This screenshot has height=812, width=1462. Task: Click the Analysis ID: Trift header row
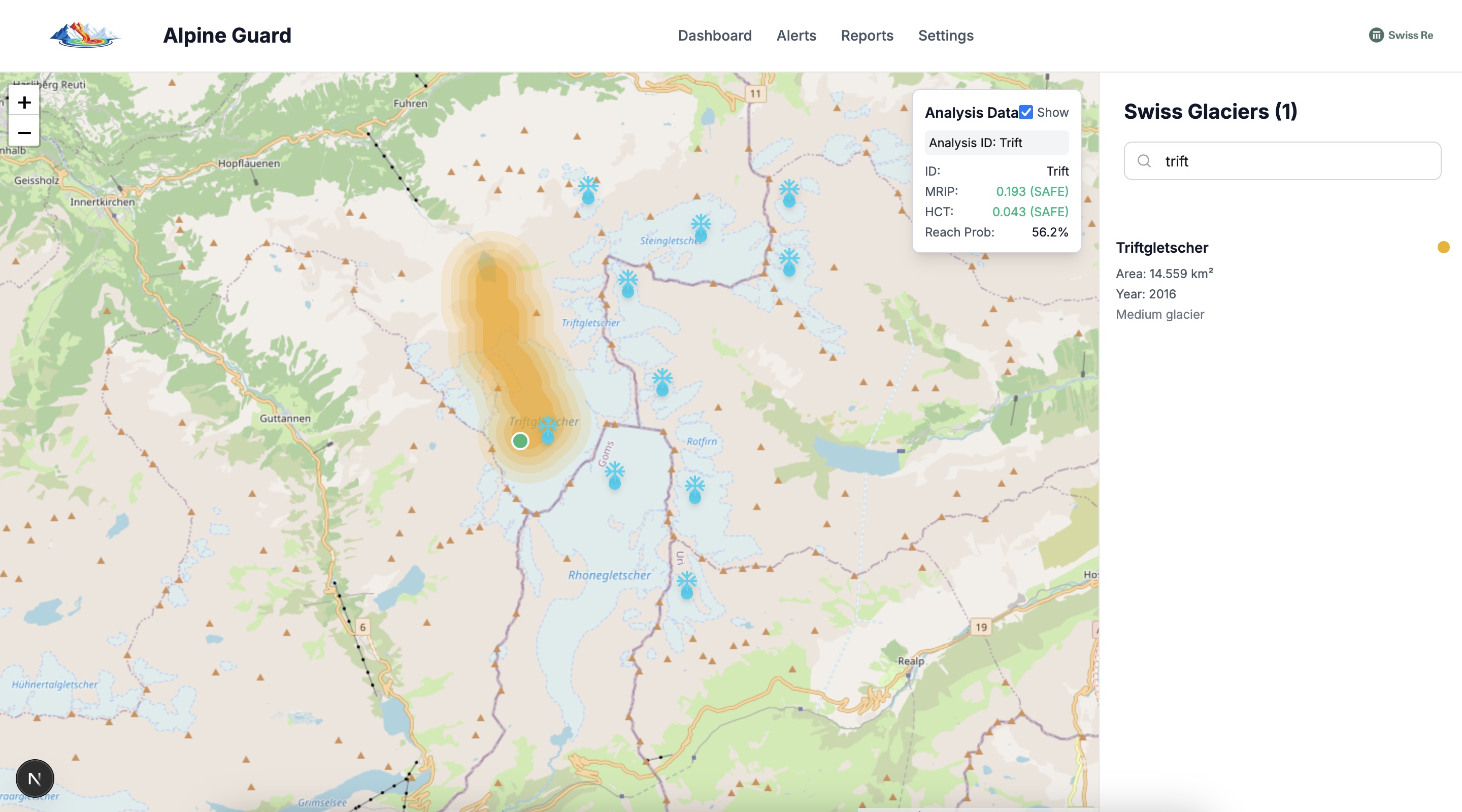coord(996,143)
